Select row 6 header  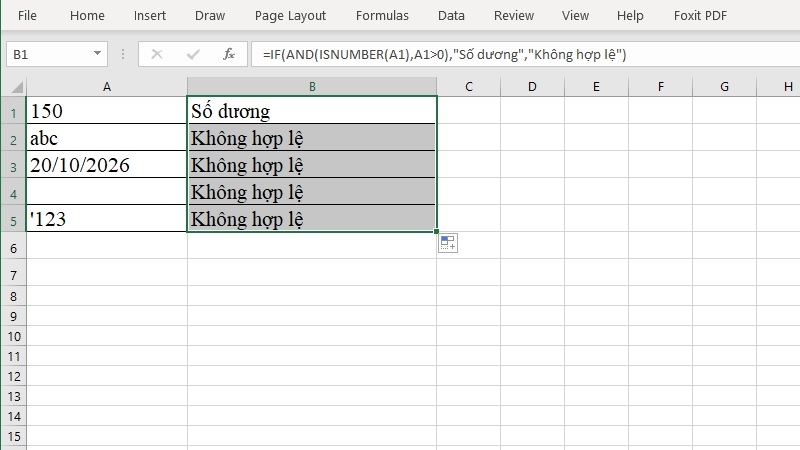pos(13,248)
